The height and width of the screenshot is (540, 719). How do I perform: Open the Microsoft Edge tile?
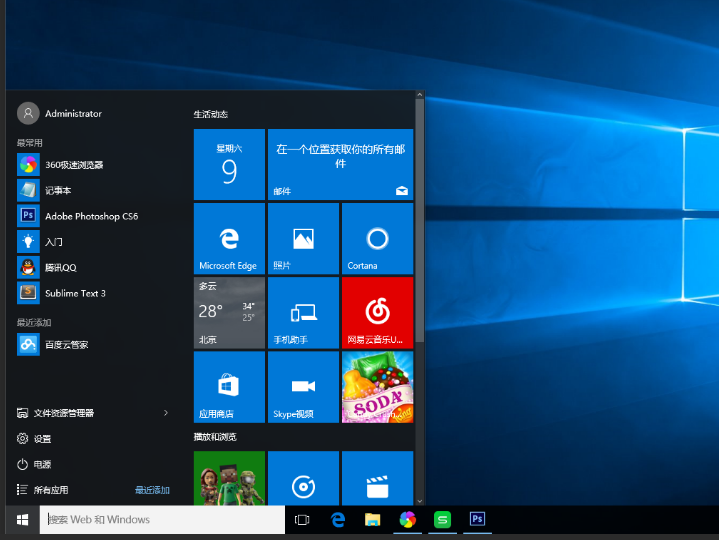pos(229,239)
